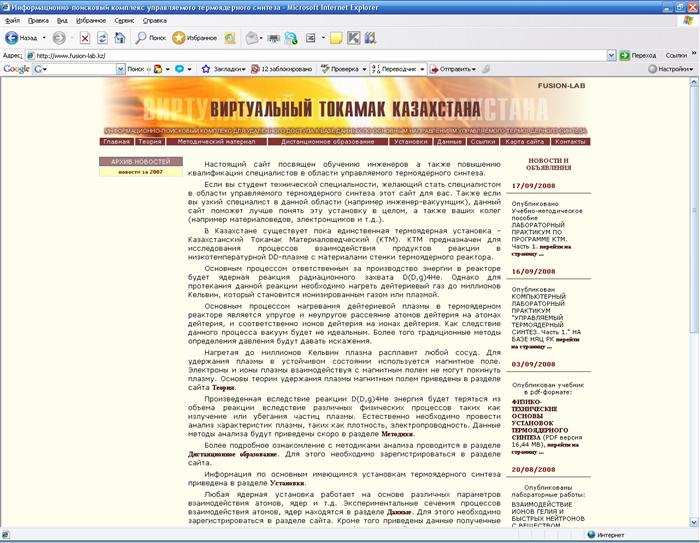Screen dimensions: 700x543
Task: Open the Избранное menu in menu bar
Action: pyautogui.click(x=89, y=20)
